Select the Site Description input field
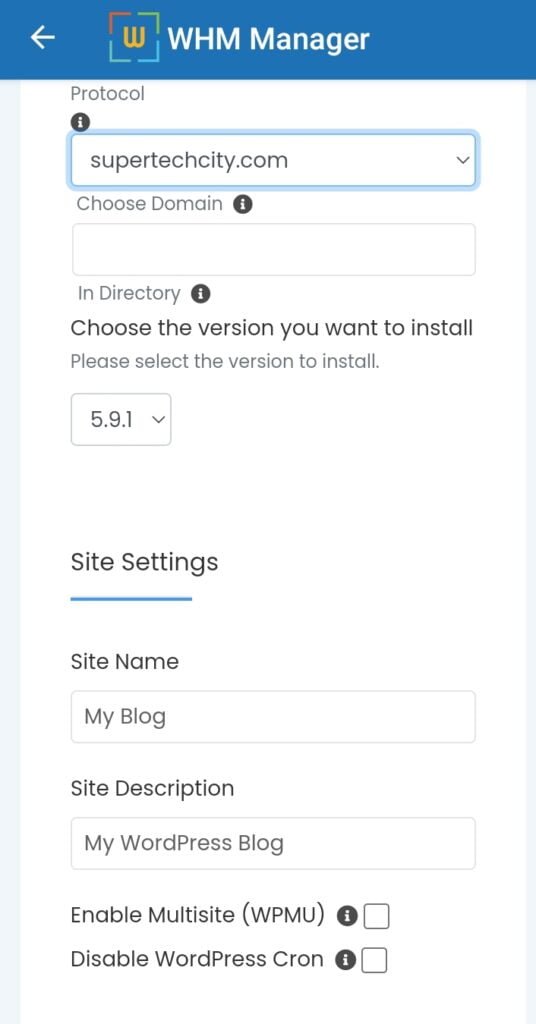 point(273,843)
